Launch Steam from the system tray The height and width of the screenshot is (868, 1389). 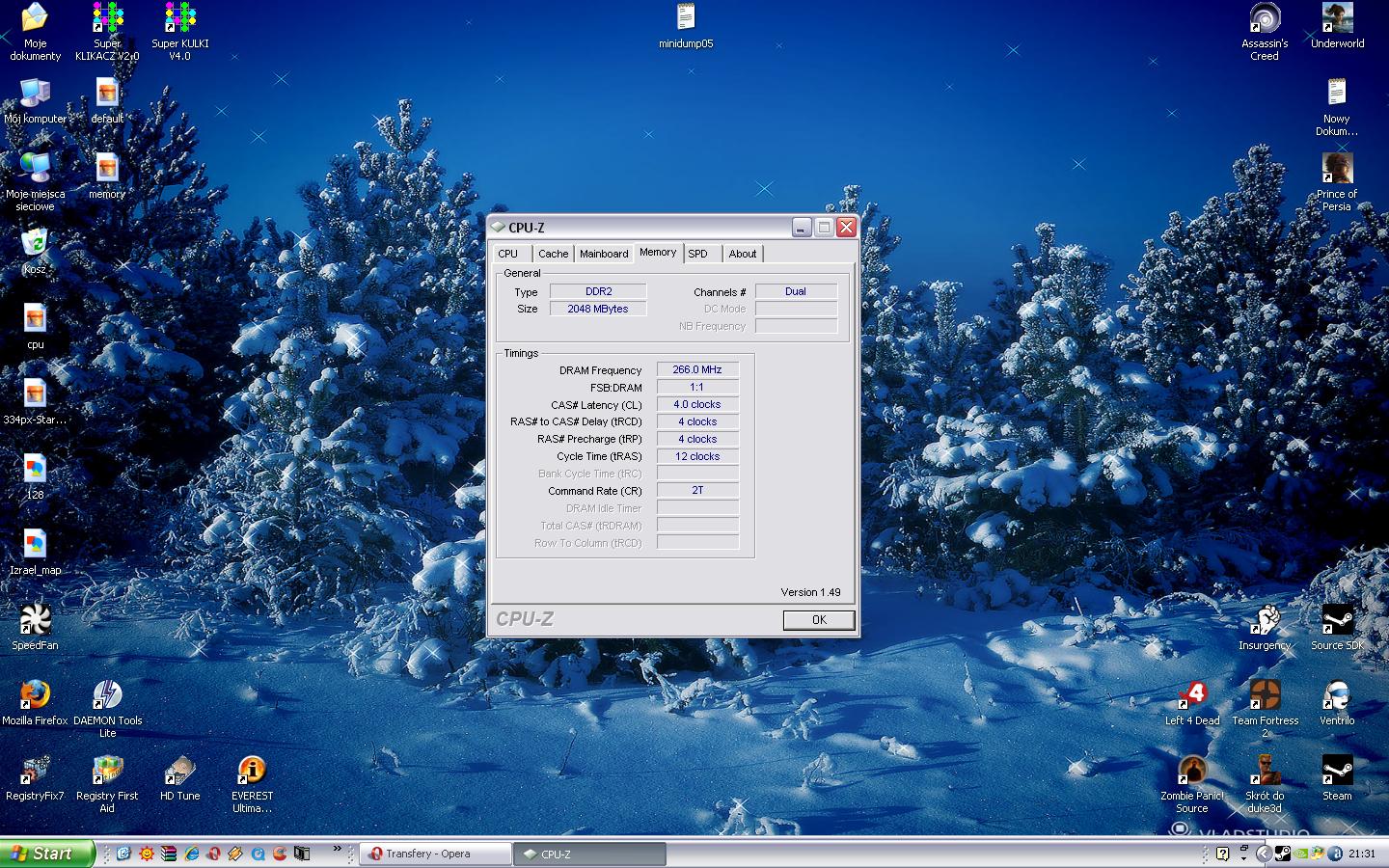pyautogui.click(x=1283, y=854)
